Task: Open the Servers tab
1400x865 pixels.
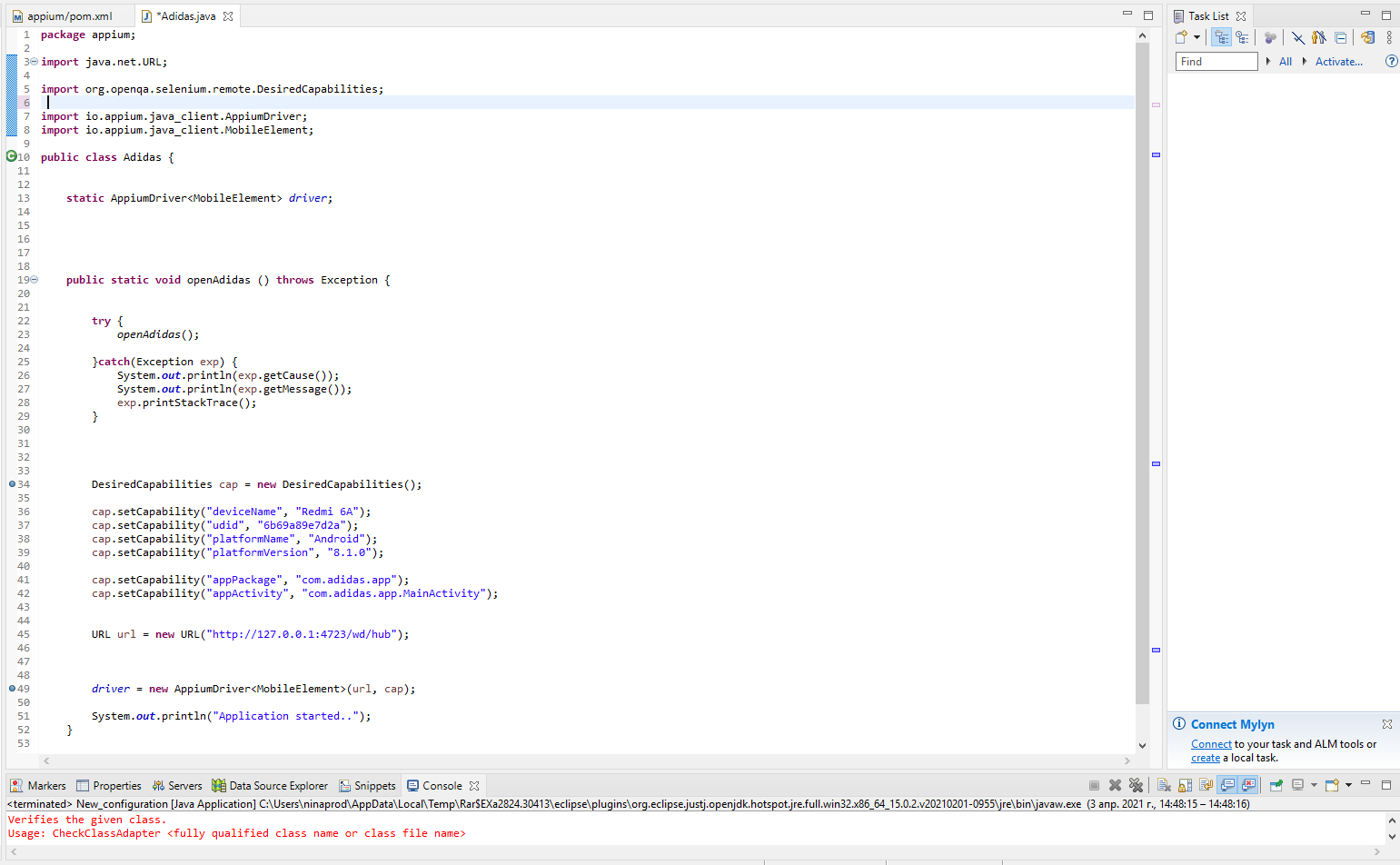Action: (x=177, y=786)
